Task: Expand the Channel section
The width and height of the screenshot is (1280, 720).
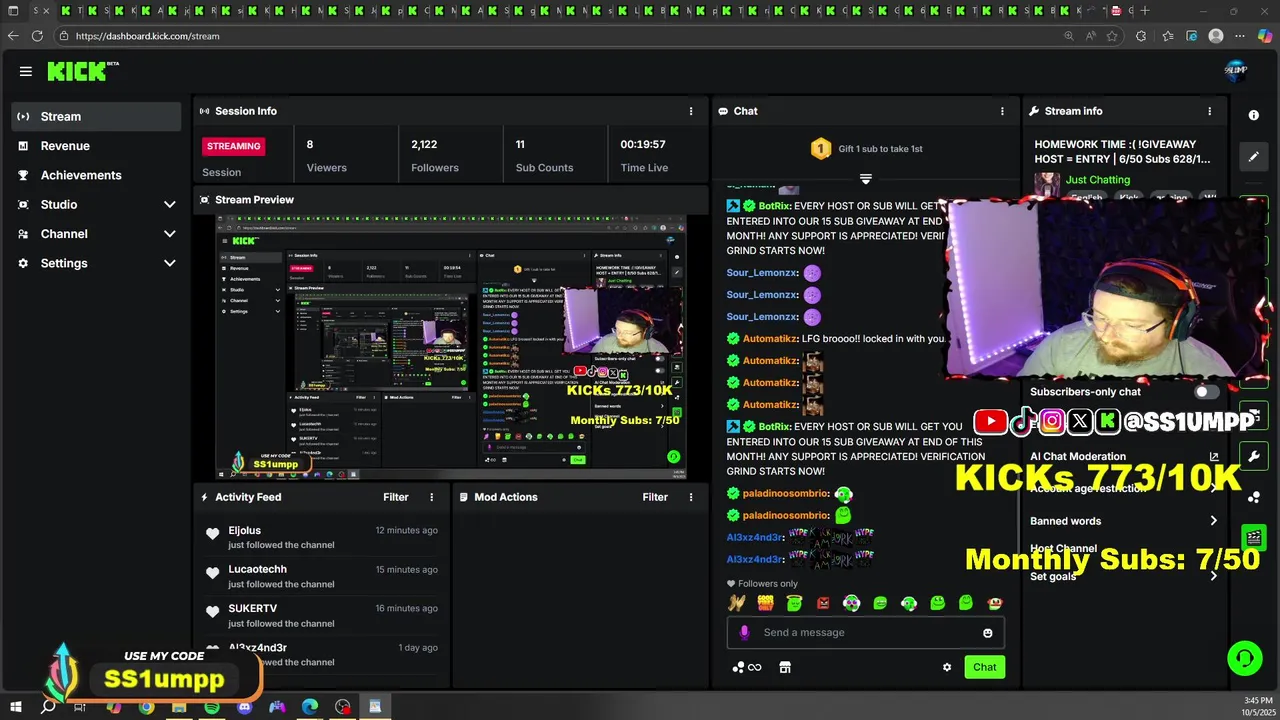Action: (x=96, y=234)
